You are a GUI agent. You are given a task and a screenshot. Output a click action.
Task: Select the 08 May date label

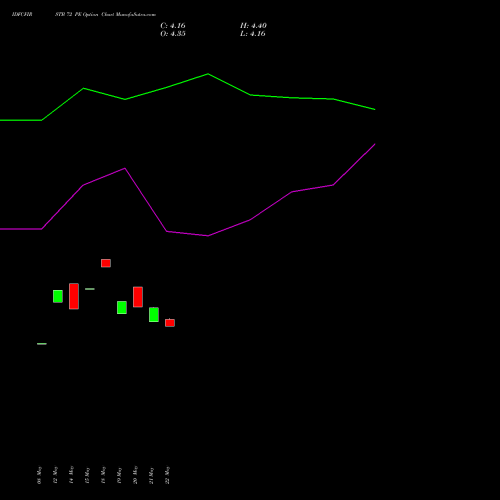pyautogui.click(x=39, y=475)
